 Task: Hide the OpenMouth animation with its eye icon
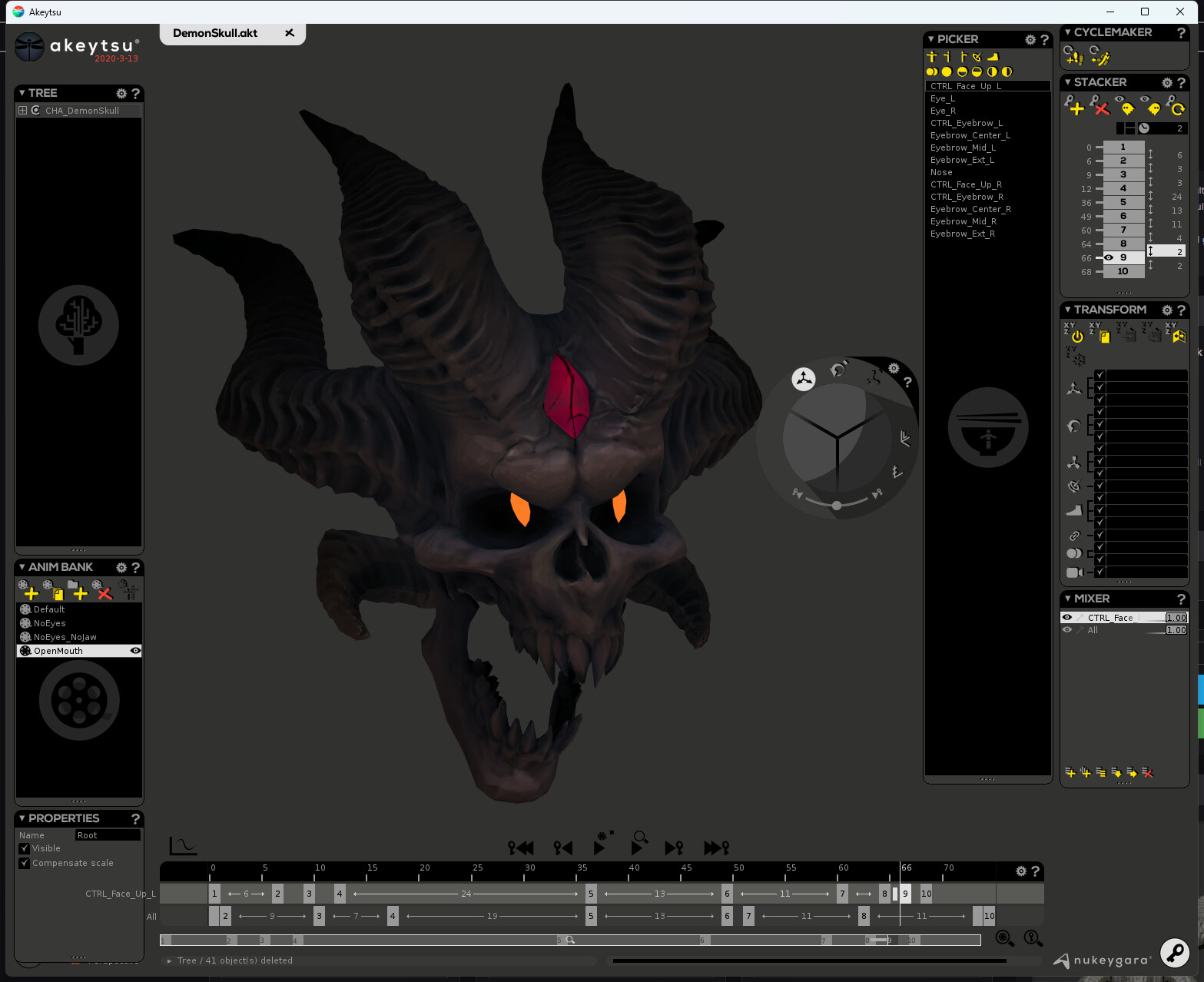tap(135, 650)
